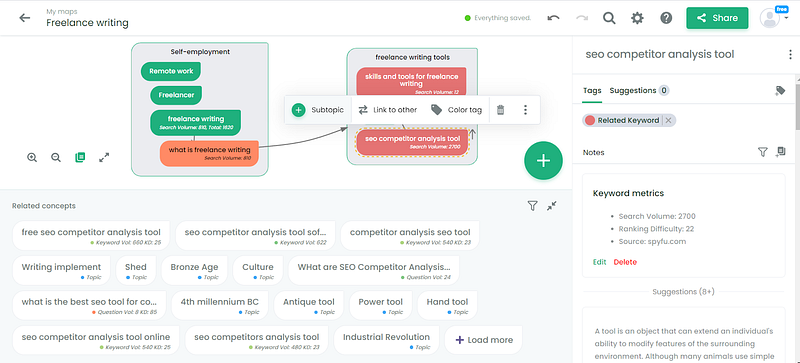The image size is (800, 363).
Task: Zoom in on the mind map canvas
Action: [x=32, y=158]
